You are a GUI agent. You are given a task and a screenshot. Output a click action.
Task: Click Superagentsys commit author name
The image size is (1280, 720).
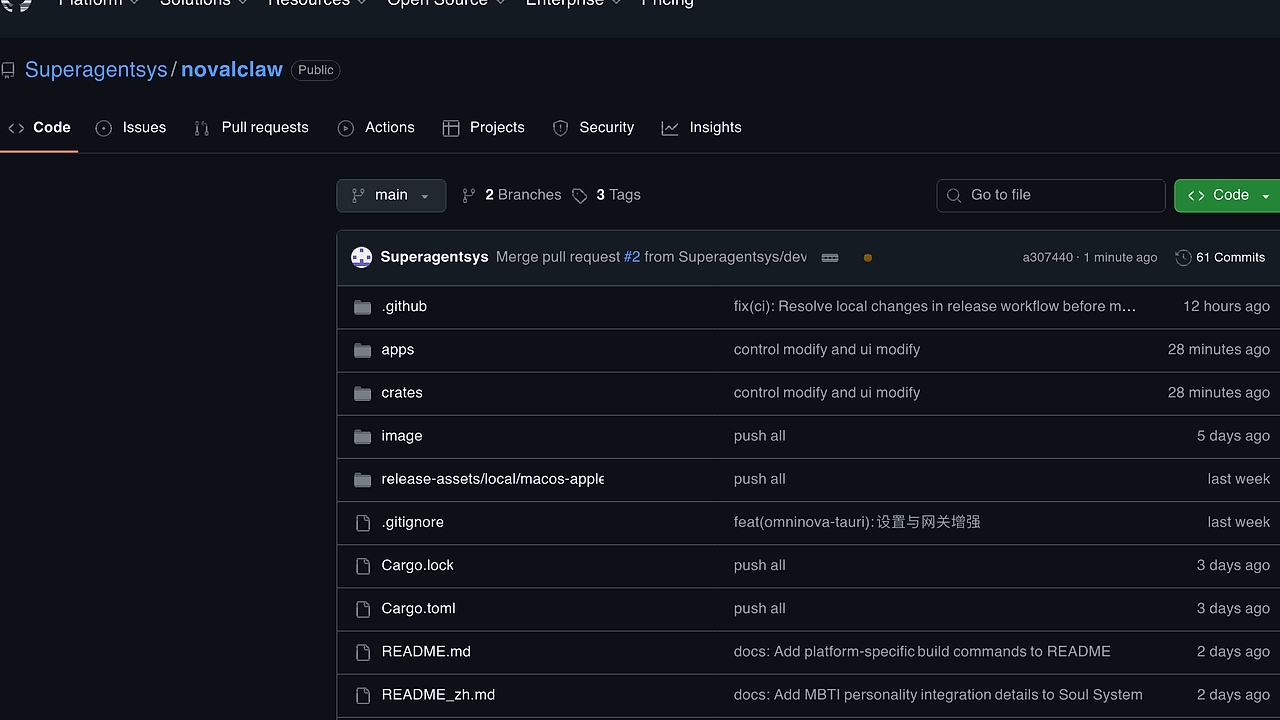(434, 257)
